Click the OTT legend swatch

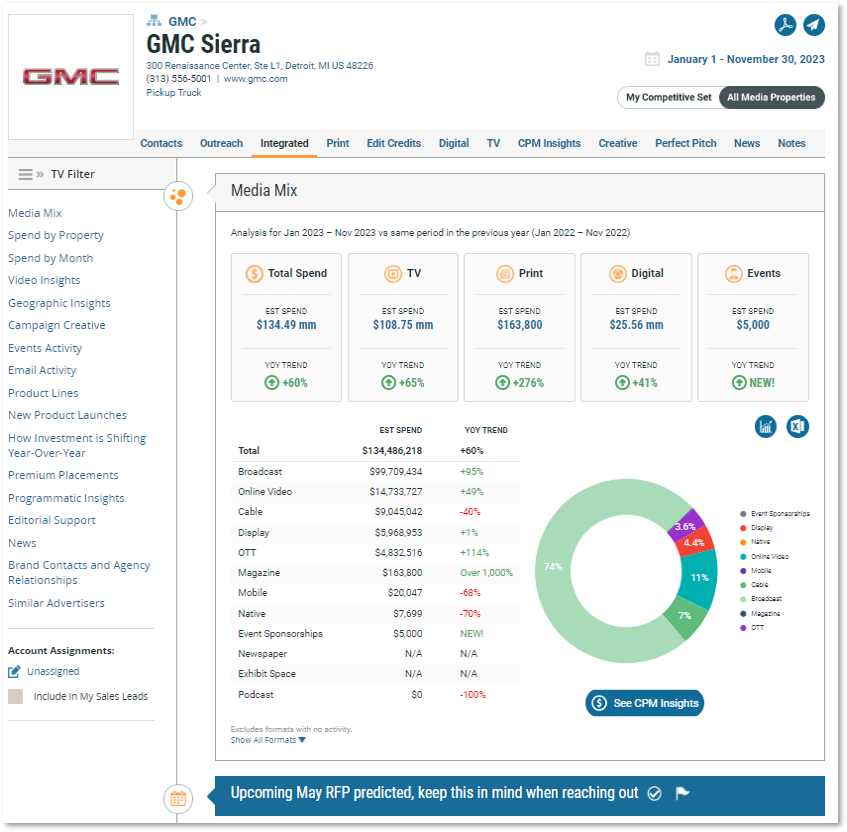(x=743, y=628)
